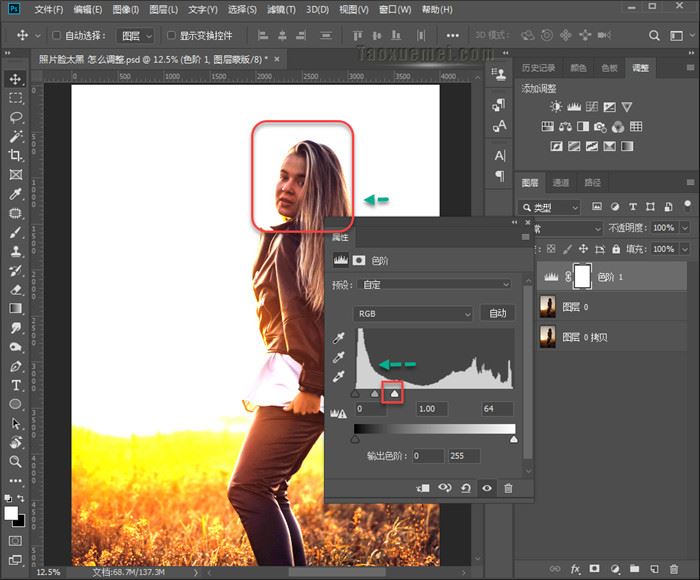This screenshot has width=700, height=580.
Task: Toggle adjustment layer visibility eye in Properties
Action: (487, 488)
